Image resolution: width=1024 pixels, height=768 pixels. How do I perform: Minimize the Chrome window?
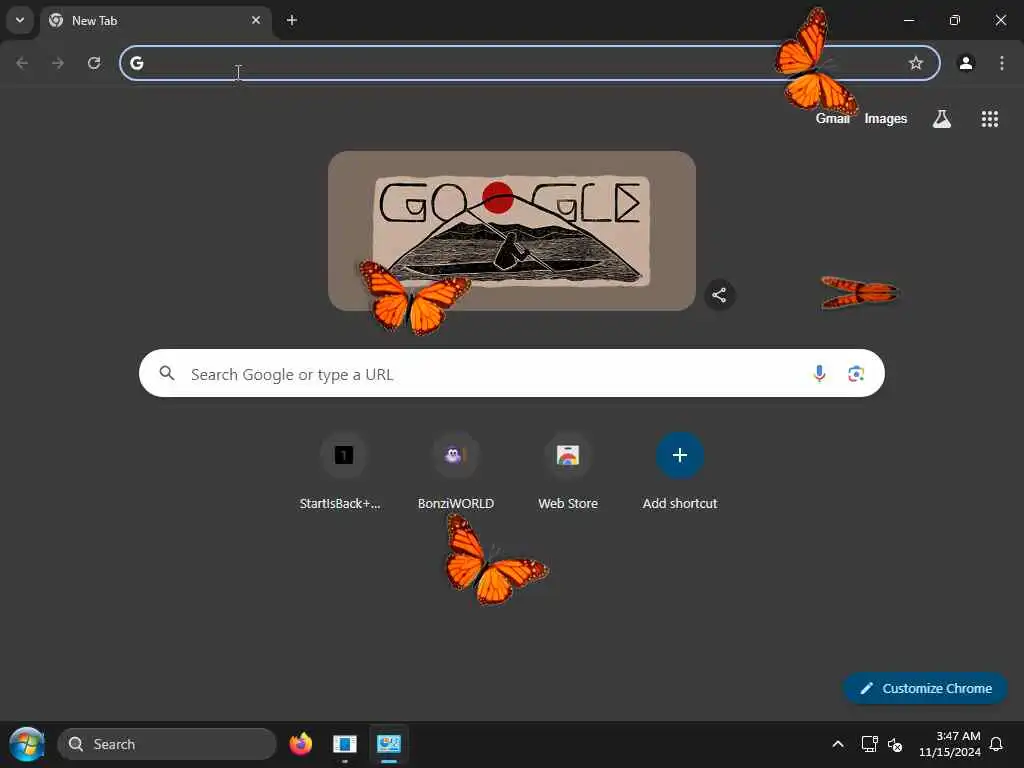tap(908, 20)
